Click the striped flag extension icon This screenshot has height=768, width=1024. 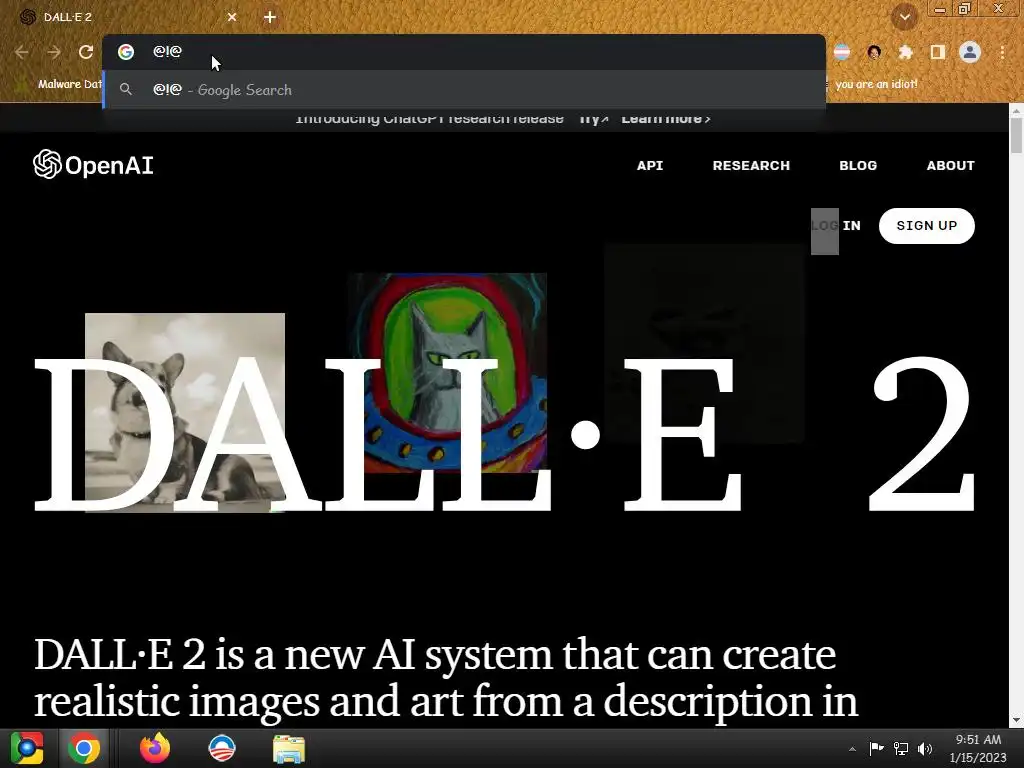[842, 52]
